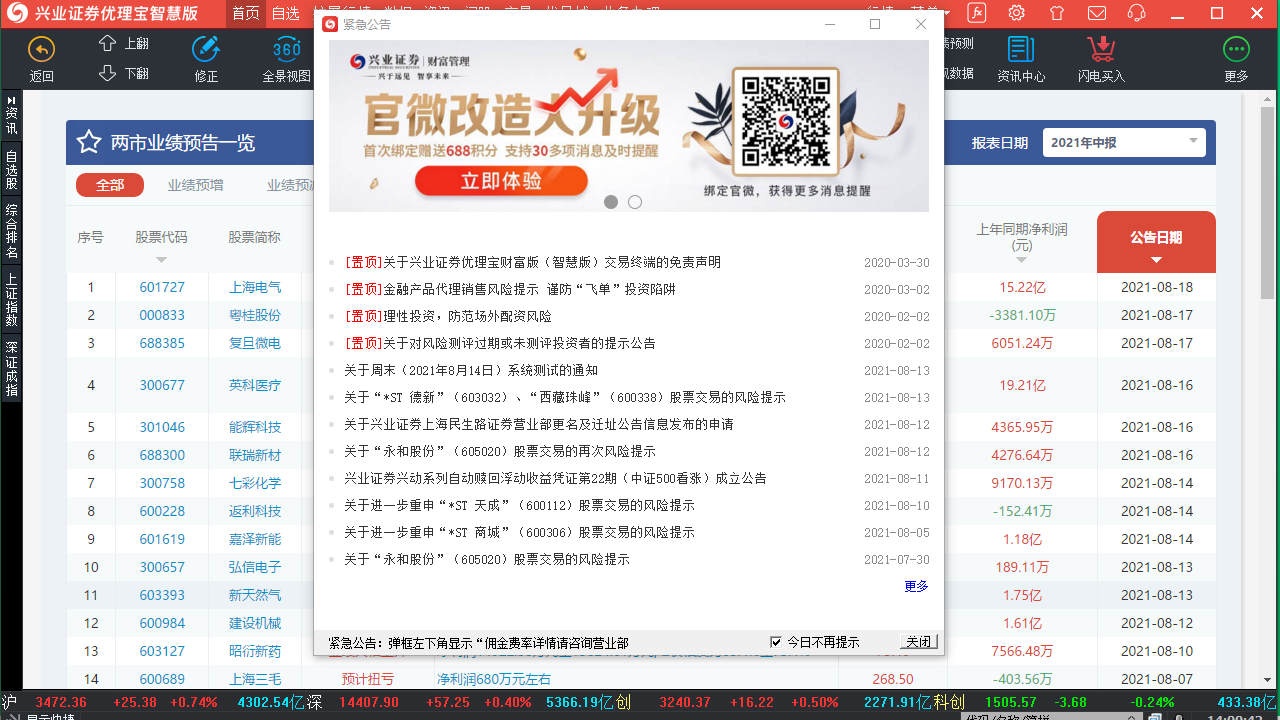Viewport: 1280px width, 720px height.
Task: Open the settings gear icon
Action: pyautogui.click(x=1016, y=13)
